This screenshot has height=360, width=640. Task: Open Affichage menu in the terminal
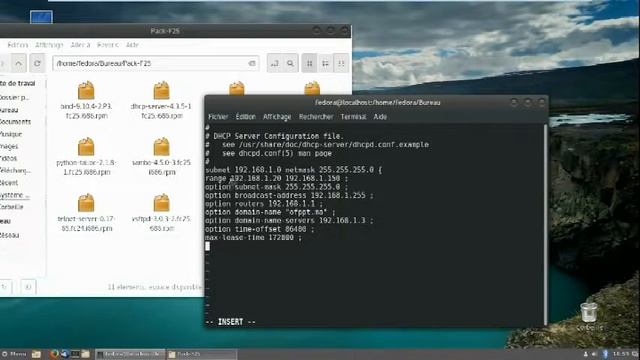click(277, 117)
